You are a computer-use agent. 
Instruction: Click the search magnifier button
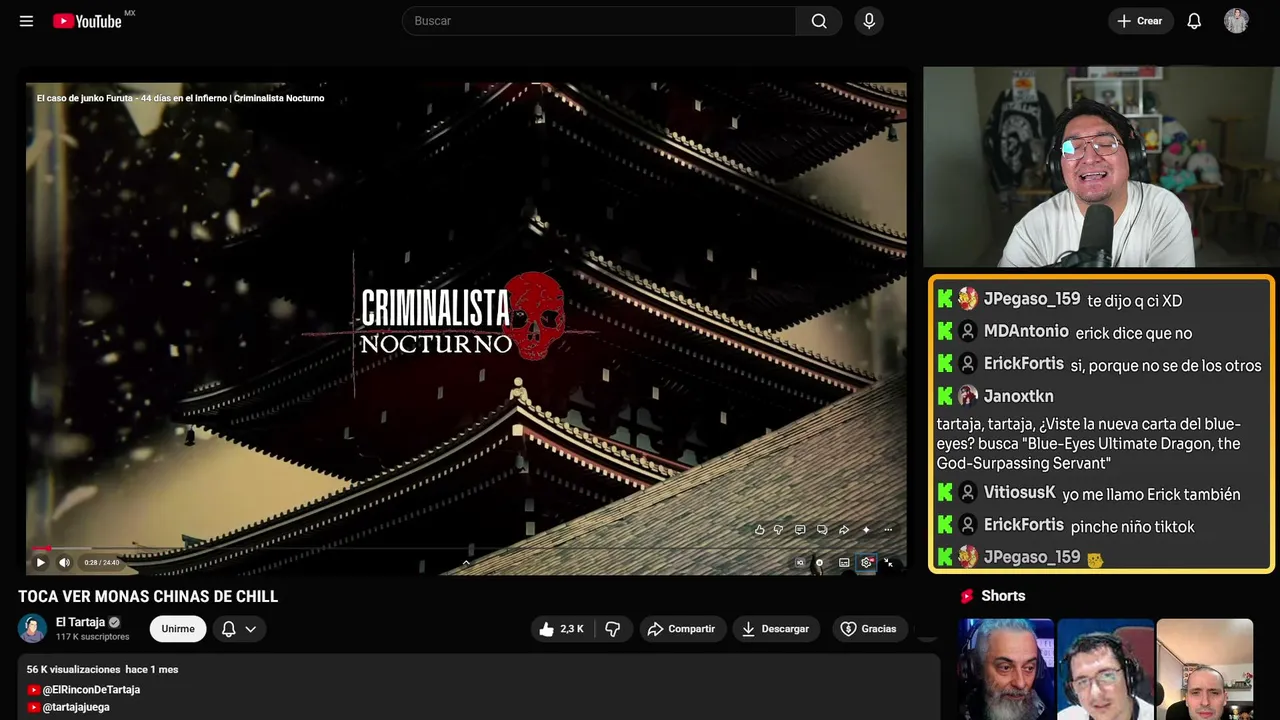point(819,21)
